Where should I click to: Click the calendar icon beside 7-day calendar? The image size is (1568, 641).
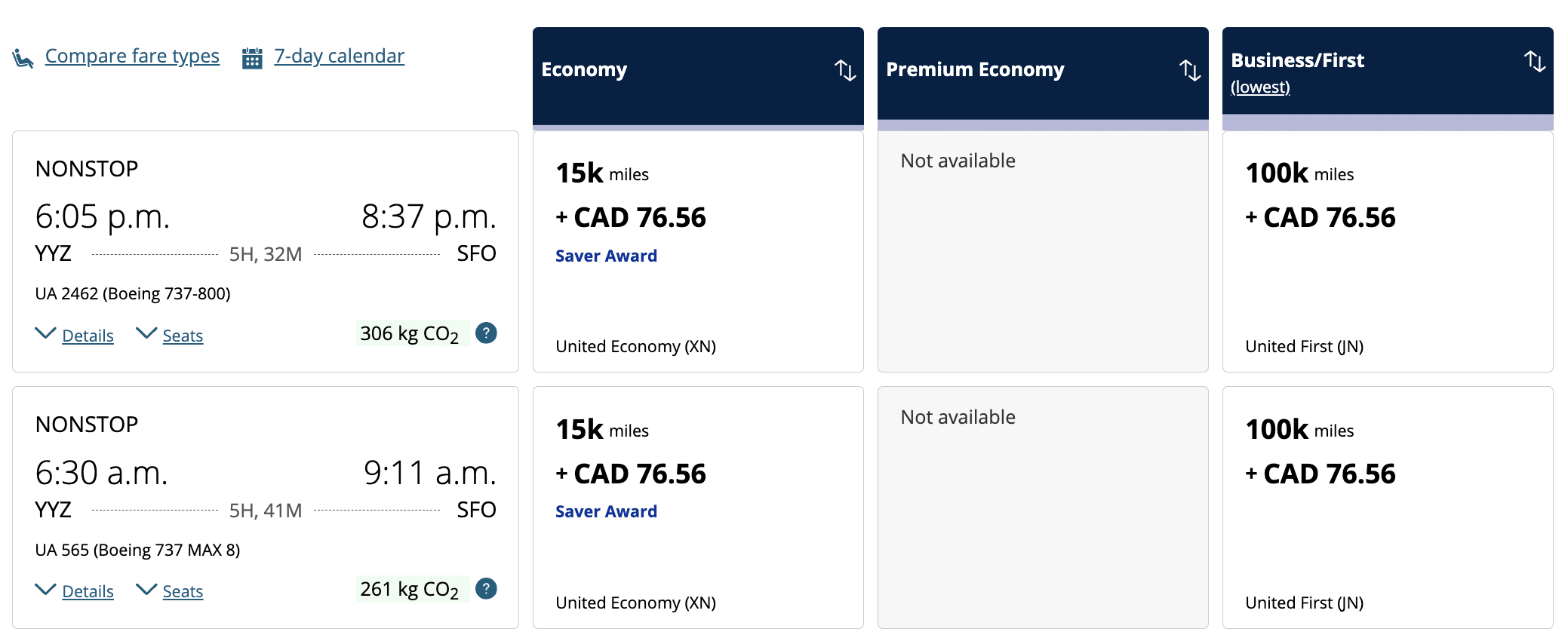tap(252, 58)
